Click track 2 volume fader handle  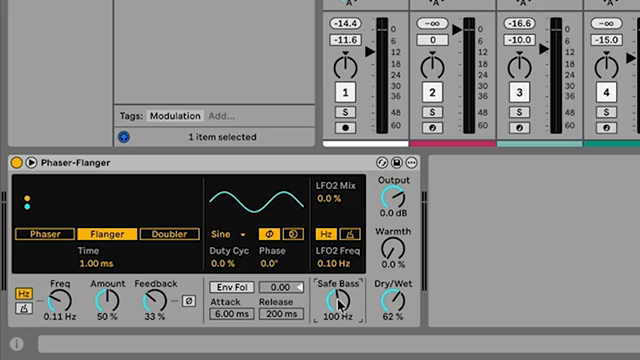click(x=457, y=29)
